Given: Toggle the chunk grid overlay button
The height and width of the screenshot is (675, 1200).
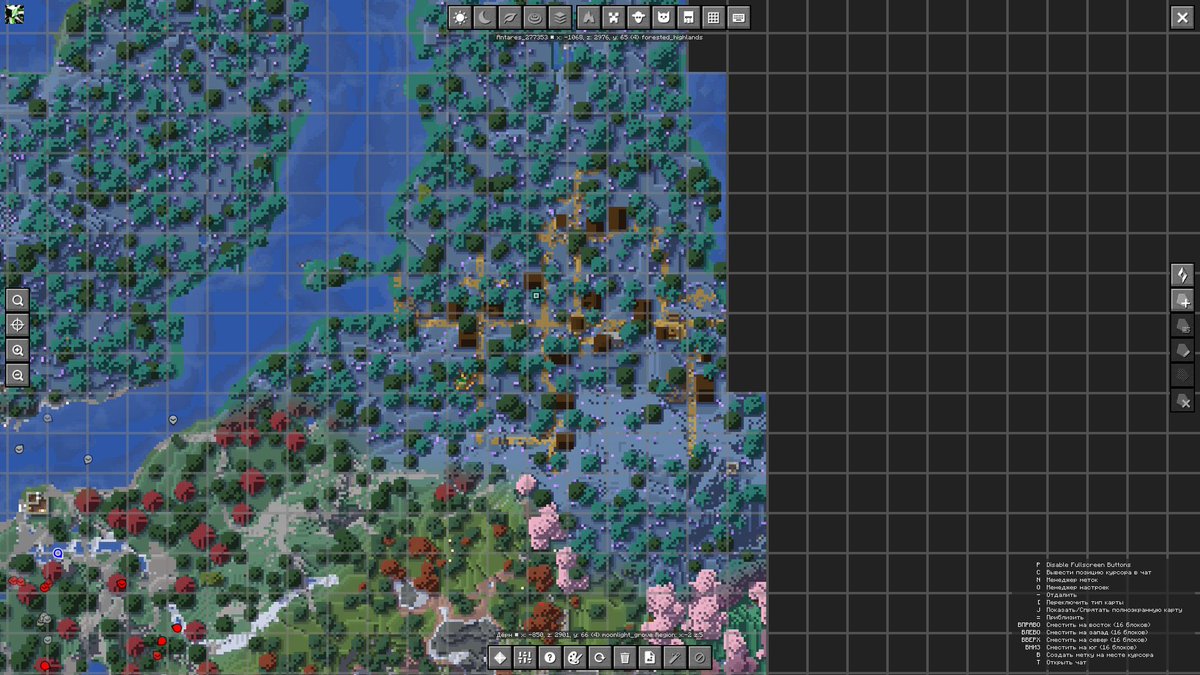Looking at the screenshot, I should pyautogui.click(x=714, y=17).
